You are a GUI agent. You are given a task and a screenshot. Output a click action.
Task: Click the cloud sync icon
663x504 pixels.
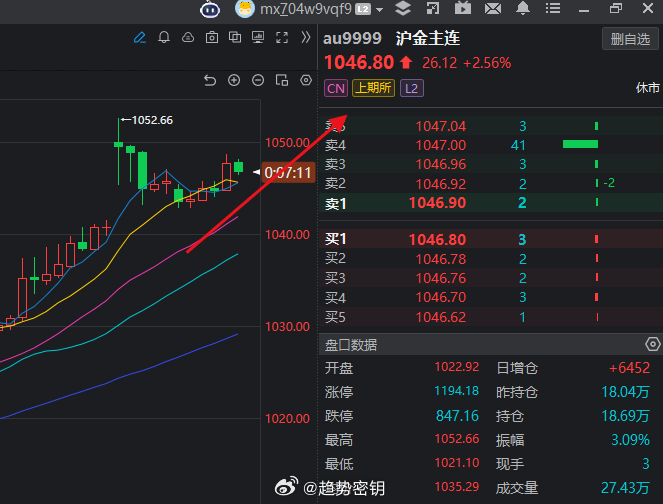pyautogui.click(x=188, y=38)
